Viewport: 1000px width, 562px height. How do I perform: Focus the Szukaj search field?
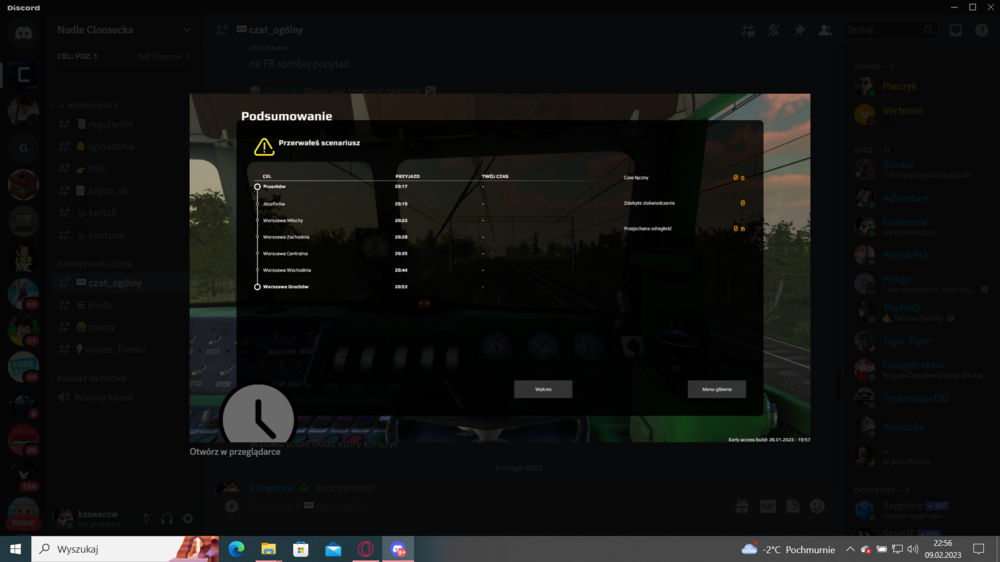[890, 30]
